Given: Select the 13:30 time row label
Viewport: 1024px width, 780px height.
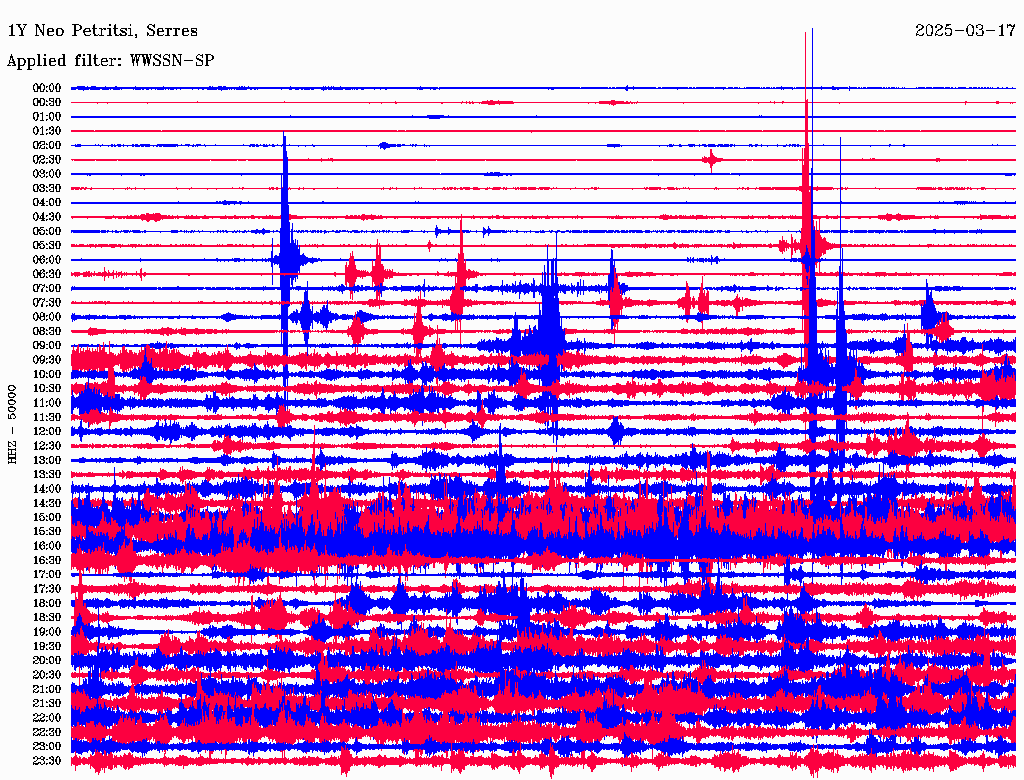Looking at the screenshot, I should point(46,475).
